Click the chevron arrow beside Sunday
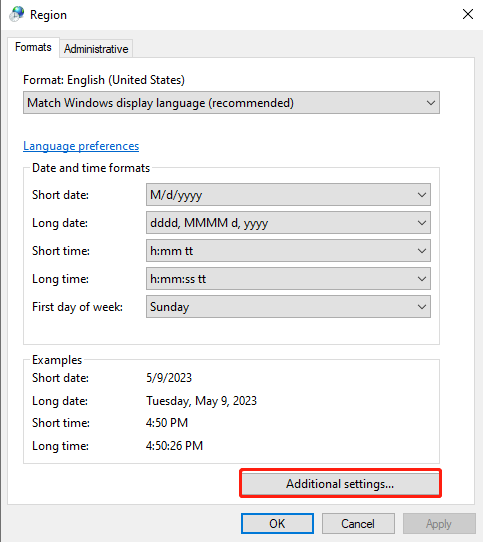This screenshot has height=542, width=483. point(421,307)
